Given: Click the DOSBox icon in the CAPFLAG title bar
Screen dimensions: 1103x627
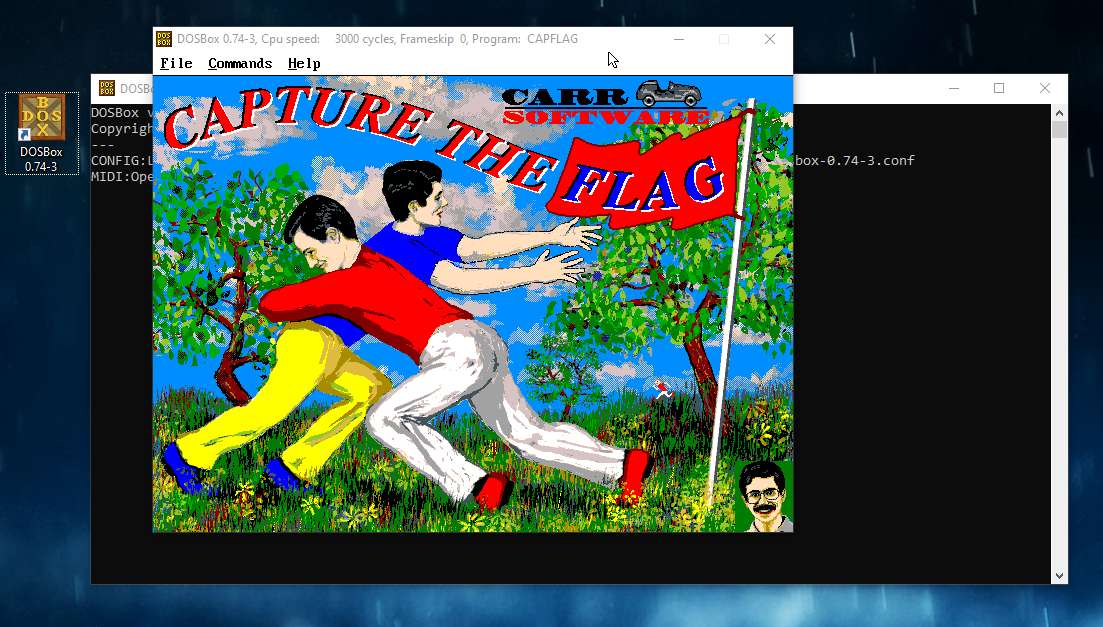Looking at the screenshot, I should [164, 39].
